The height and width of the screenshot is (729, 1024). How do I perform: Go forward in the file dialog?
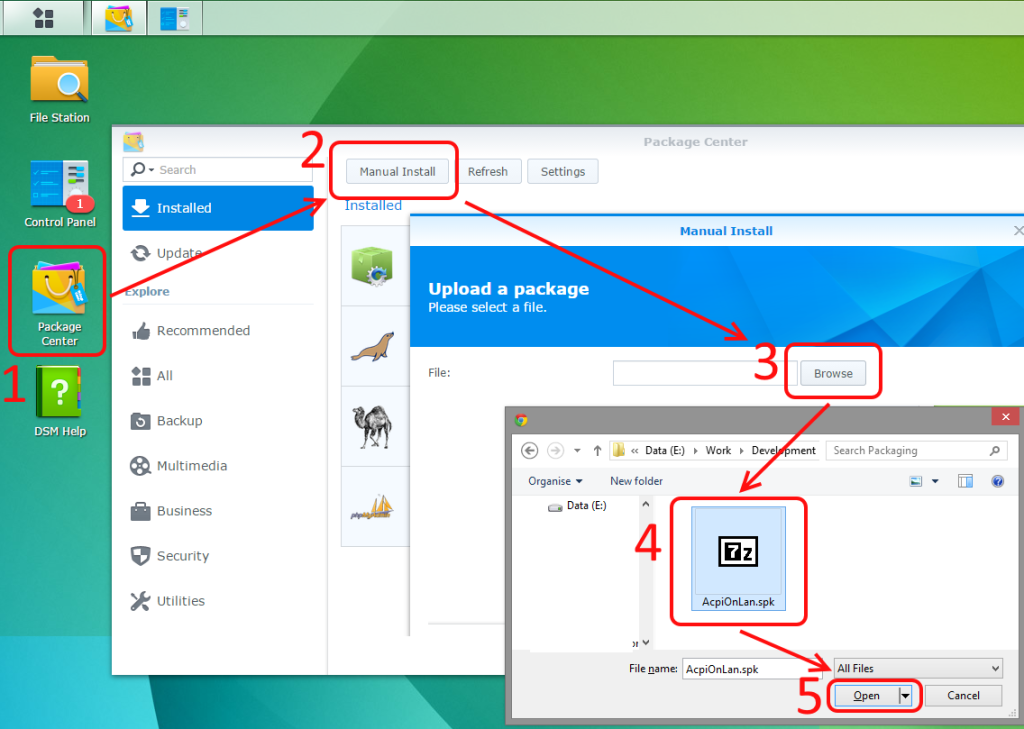click(555, 451)
